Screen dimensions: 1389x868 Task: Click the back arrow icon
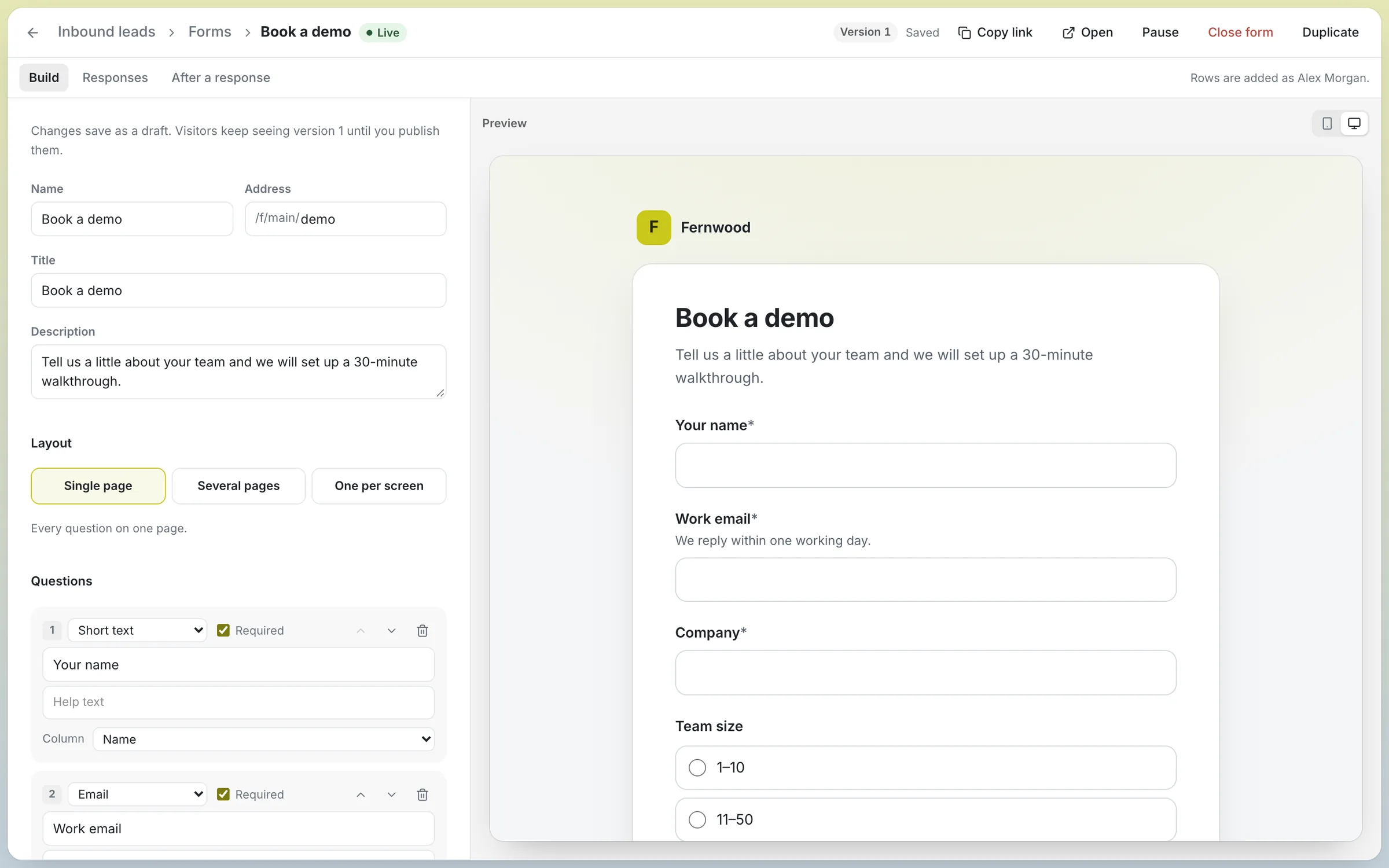pos(32,32)
